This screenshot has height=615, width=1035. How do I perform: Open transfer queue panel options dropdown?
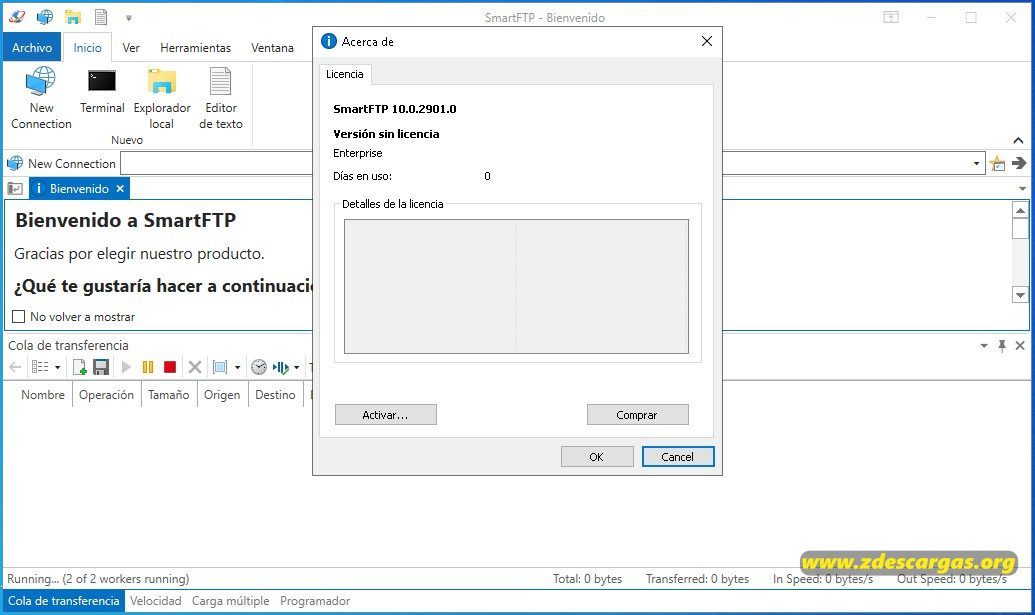(x=984, y=345)
